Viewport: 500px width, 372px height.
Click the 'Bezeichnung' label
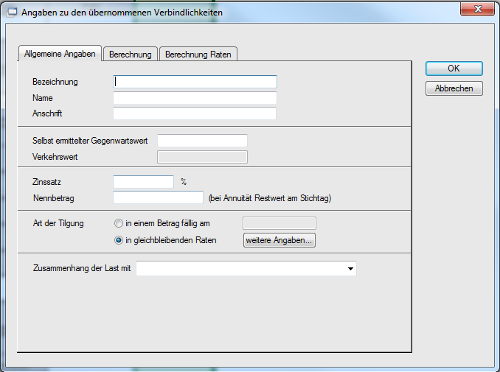(55, 82)
